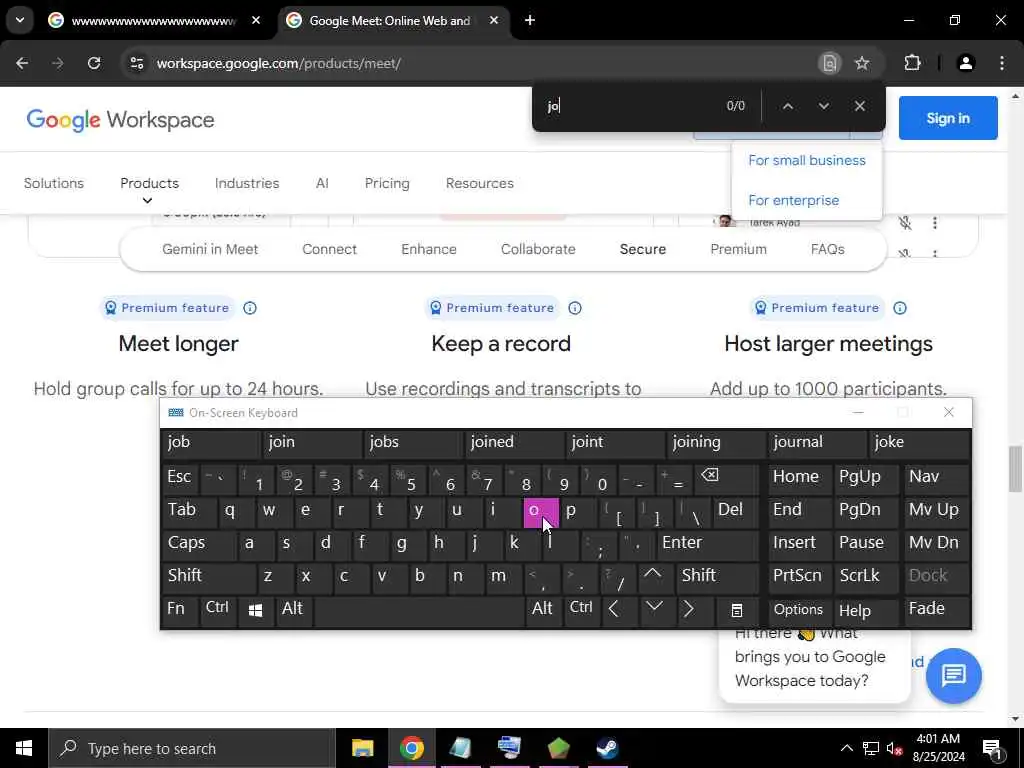Jump to Enhance section
The image size is (1024, 768).
(429, 249)
